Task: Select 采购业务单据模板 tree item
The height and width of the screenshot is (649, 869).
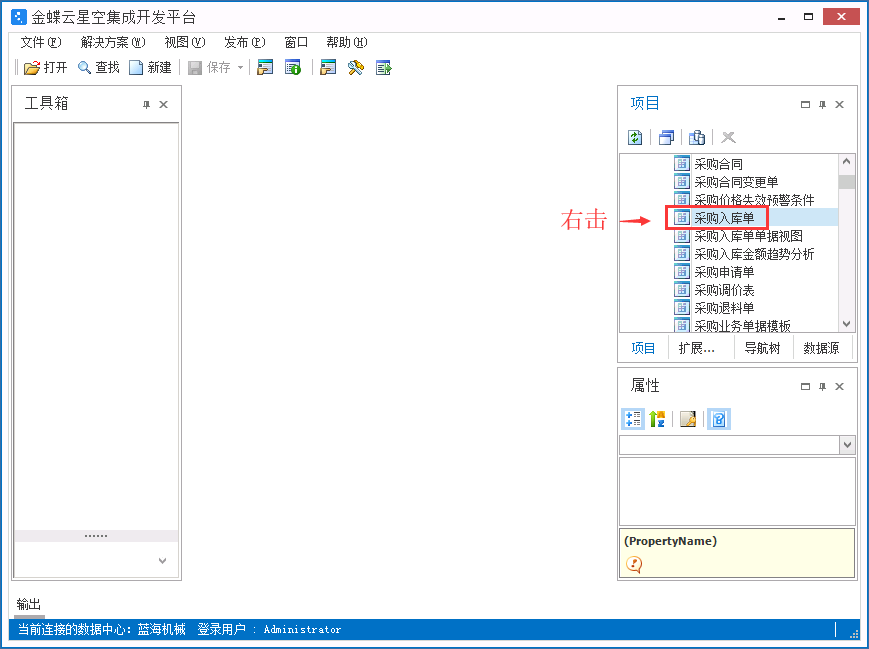Action: click(x=742, y=325)
